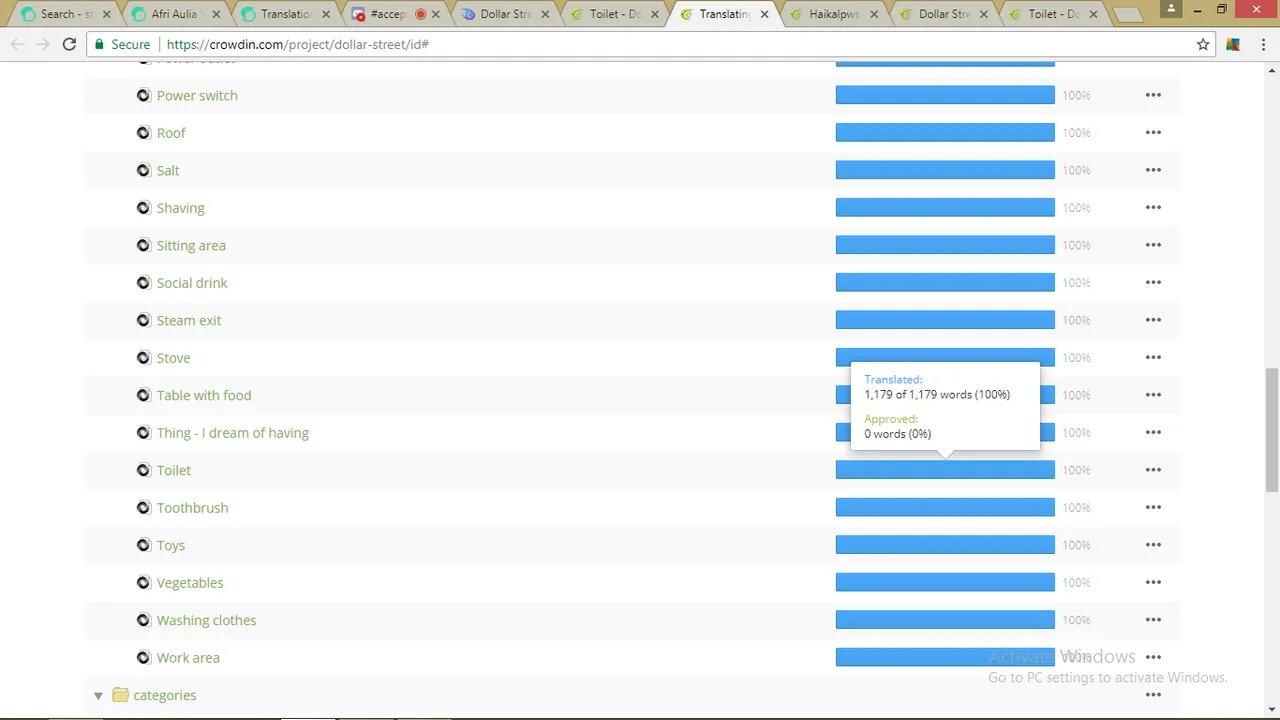Open the Sitting area file

point(191,245)
